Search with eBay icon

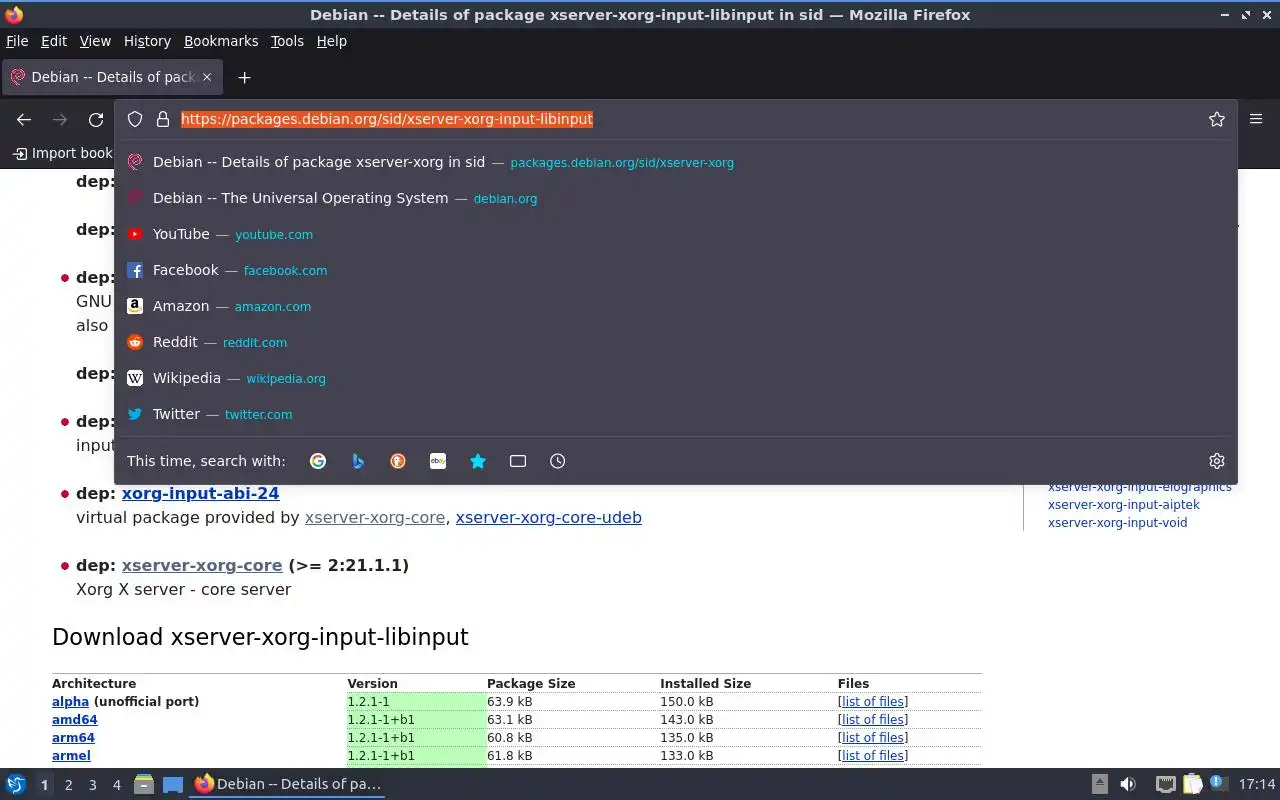tap(438, 461)
